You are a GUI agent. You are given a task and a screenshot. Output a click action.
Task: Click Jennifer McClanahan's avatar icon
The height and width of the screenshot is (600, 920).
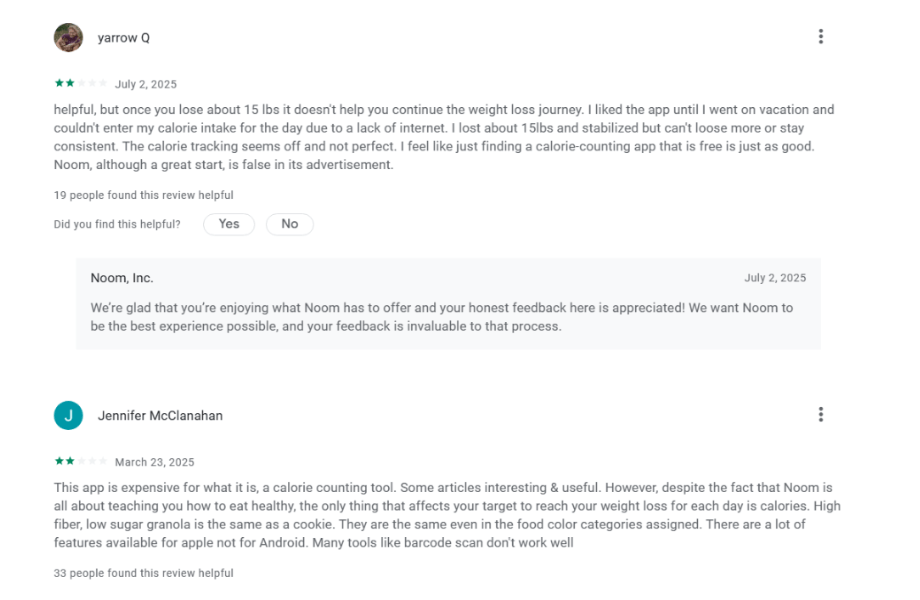tap(68, 414)
